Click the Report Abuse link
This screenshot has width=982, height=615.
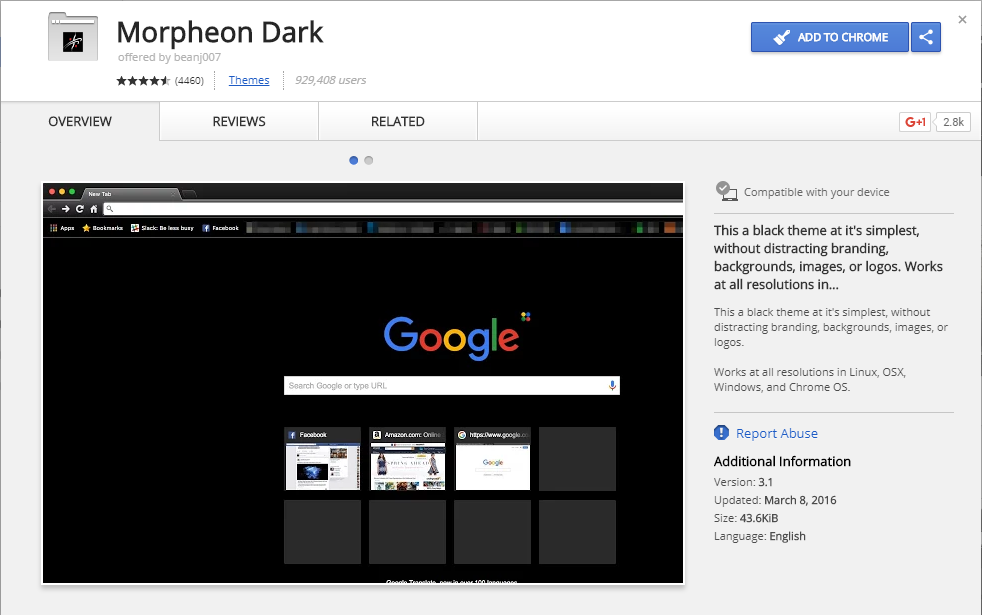coord(777,433)
